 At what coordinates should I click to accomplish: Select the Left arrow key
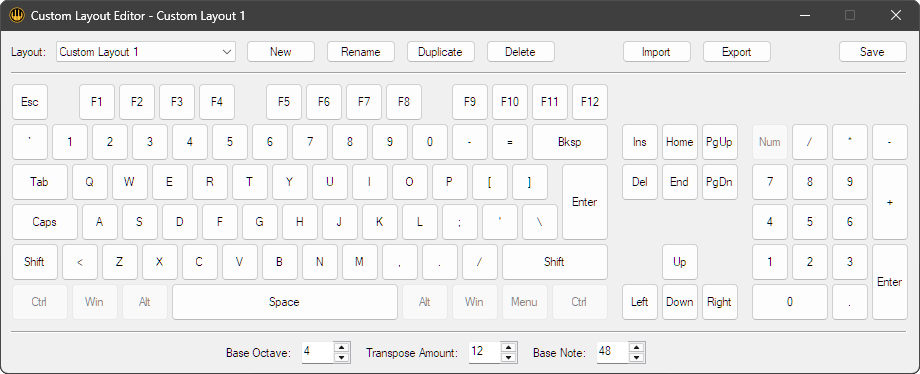tap(640, 302)
